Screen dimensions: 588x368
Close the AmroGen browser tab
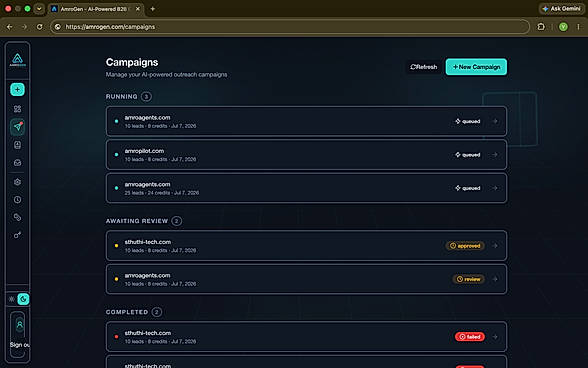pos(138,9)
